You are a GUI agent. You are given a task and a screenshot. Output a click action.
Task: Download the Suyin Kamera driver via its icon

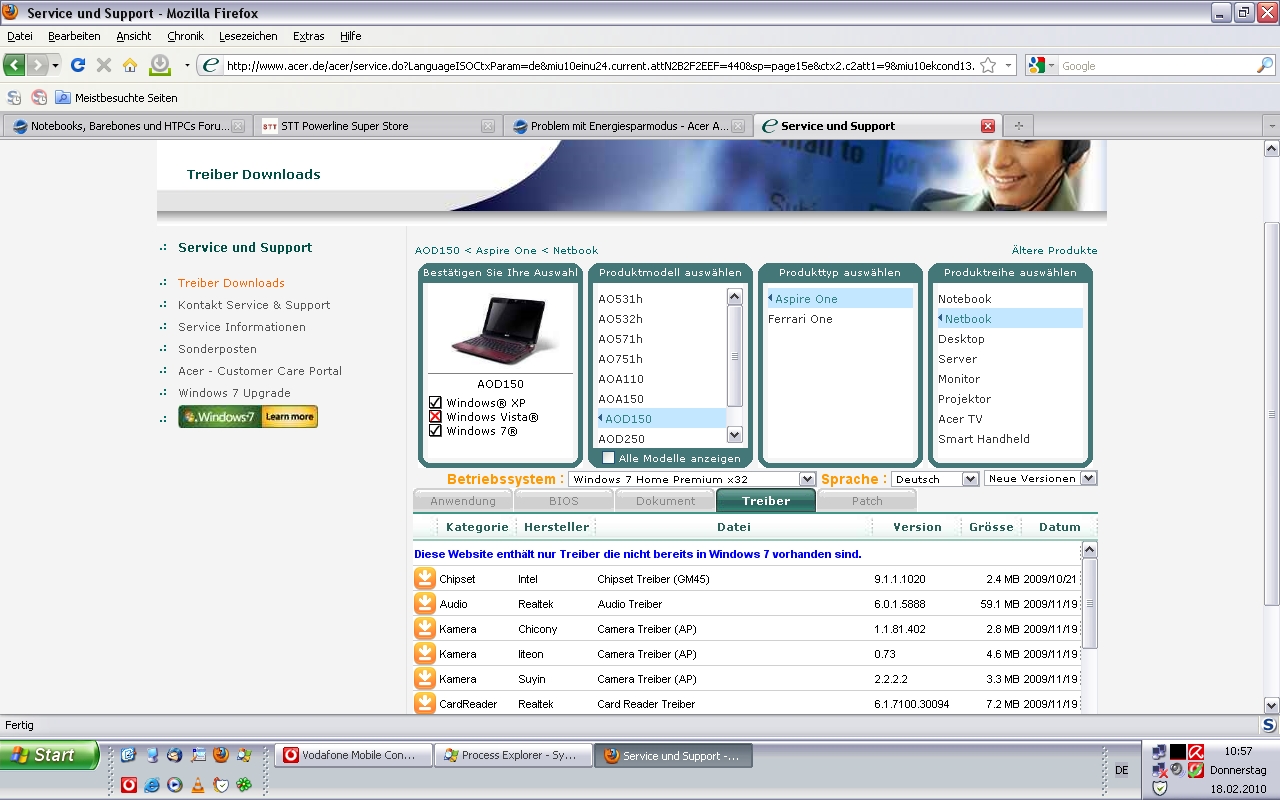[x=425, y=679]
